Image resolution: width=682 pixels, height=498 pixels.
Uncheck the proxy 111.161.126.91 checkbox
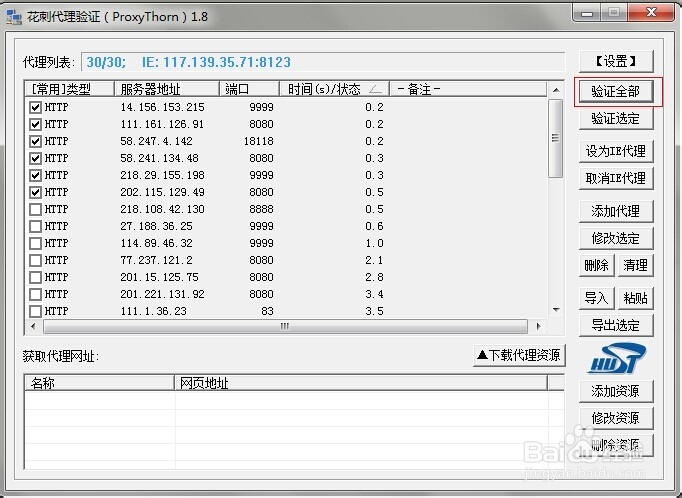(x=35, y=124)
